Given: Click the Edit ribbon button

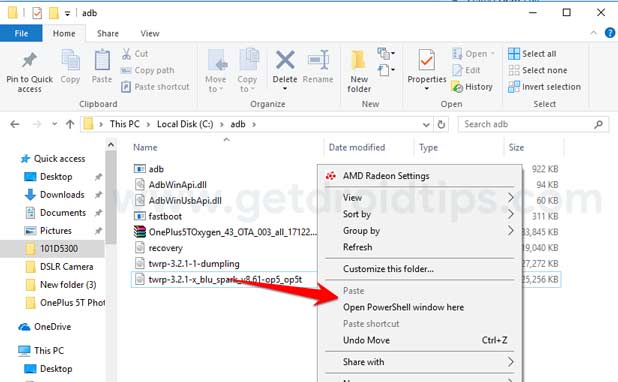Looking at the screenshot, I should (x=466, y=70).
